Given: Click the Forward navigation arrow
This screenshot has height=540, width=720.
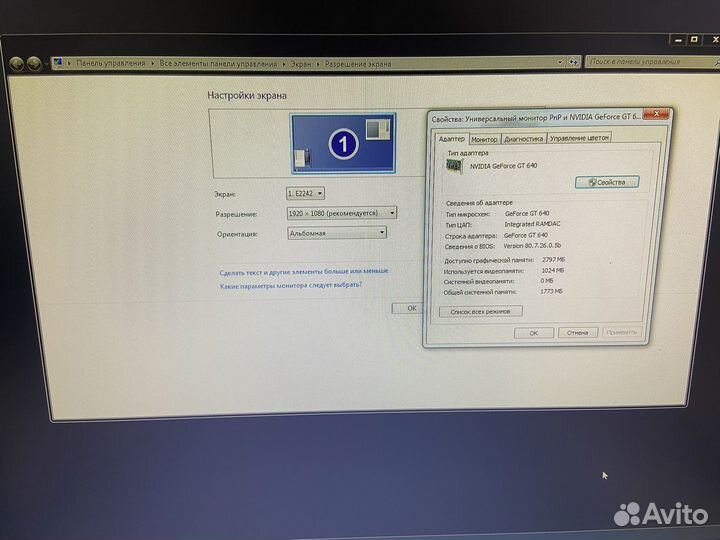Looking at the screenshot, I should (x=34, y=64).
